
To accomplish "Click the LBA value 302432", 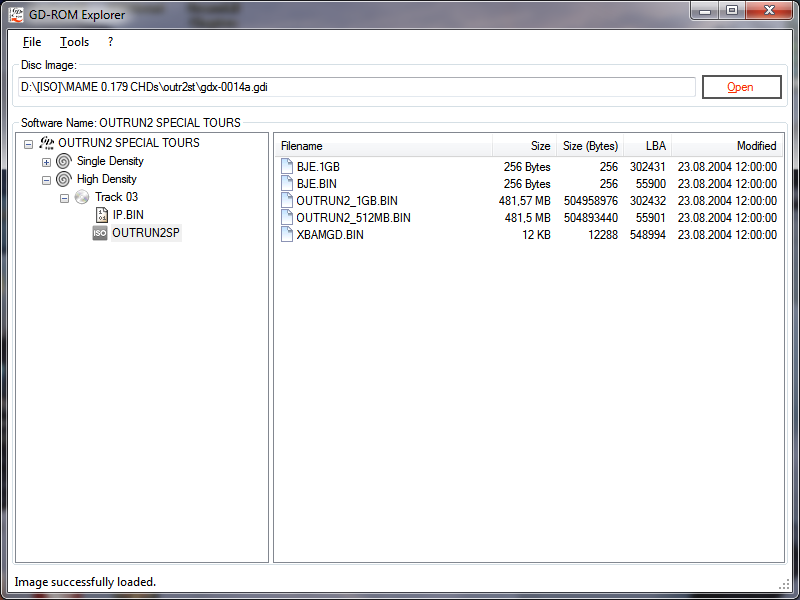I will [x=648, y=201].
